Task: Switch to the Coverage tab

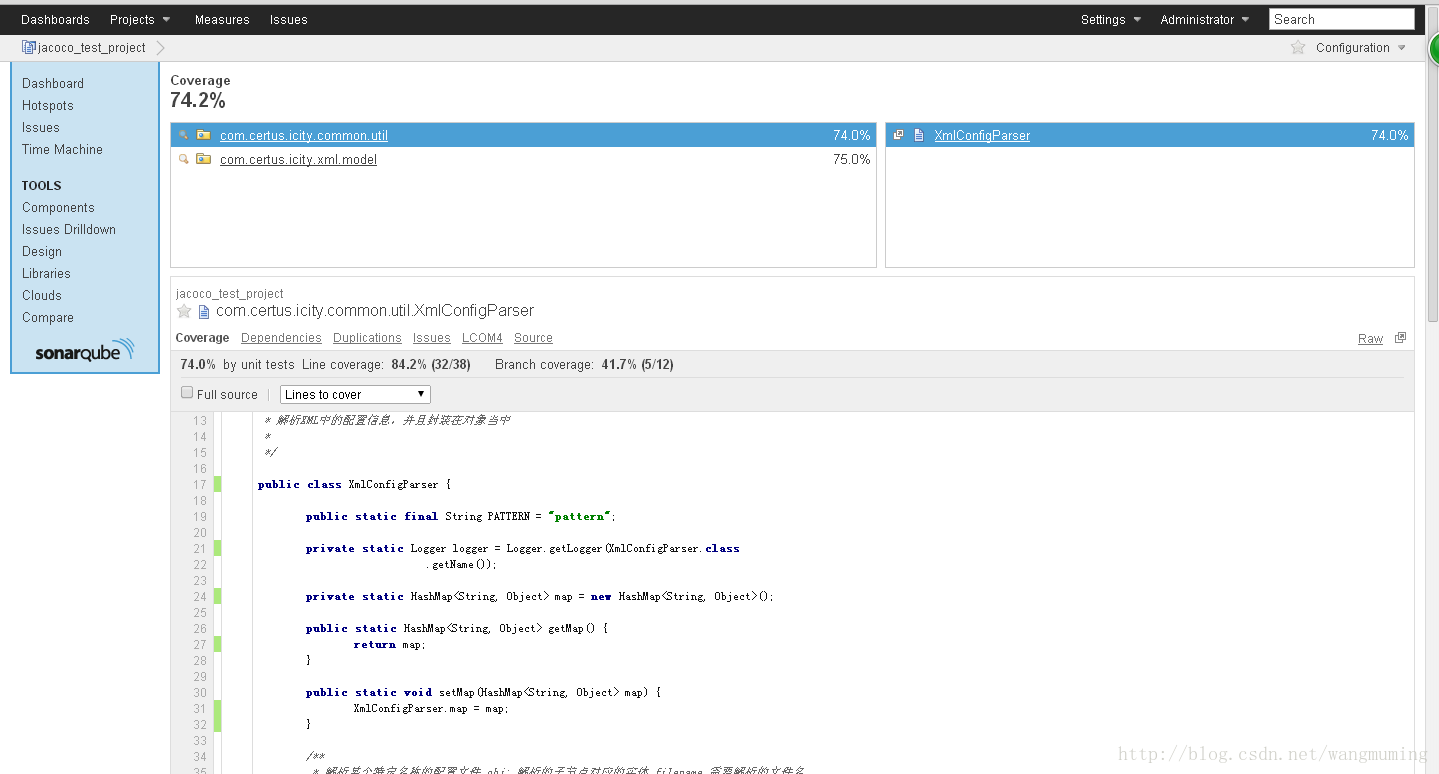Action: 202,338
